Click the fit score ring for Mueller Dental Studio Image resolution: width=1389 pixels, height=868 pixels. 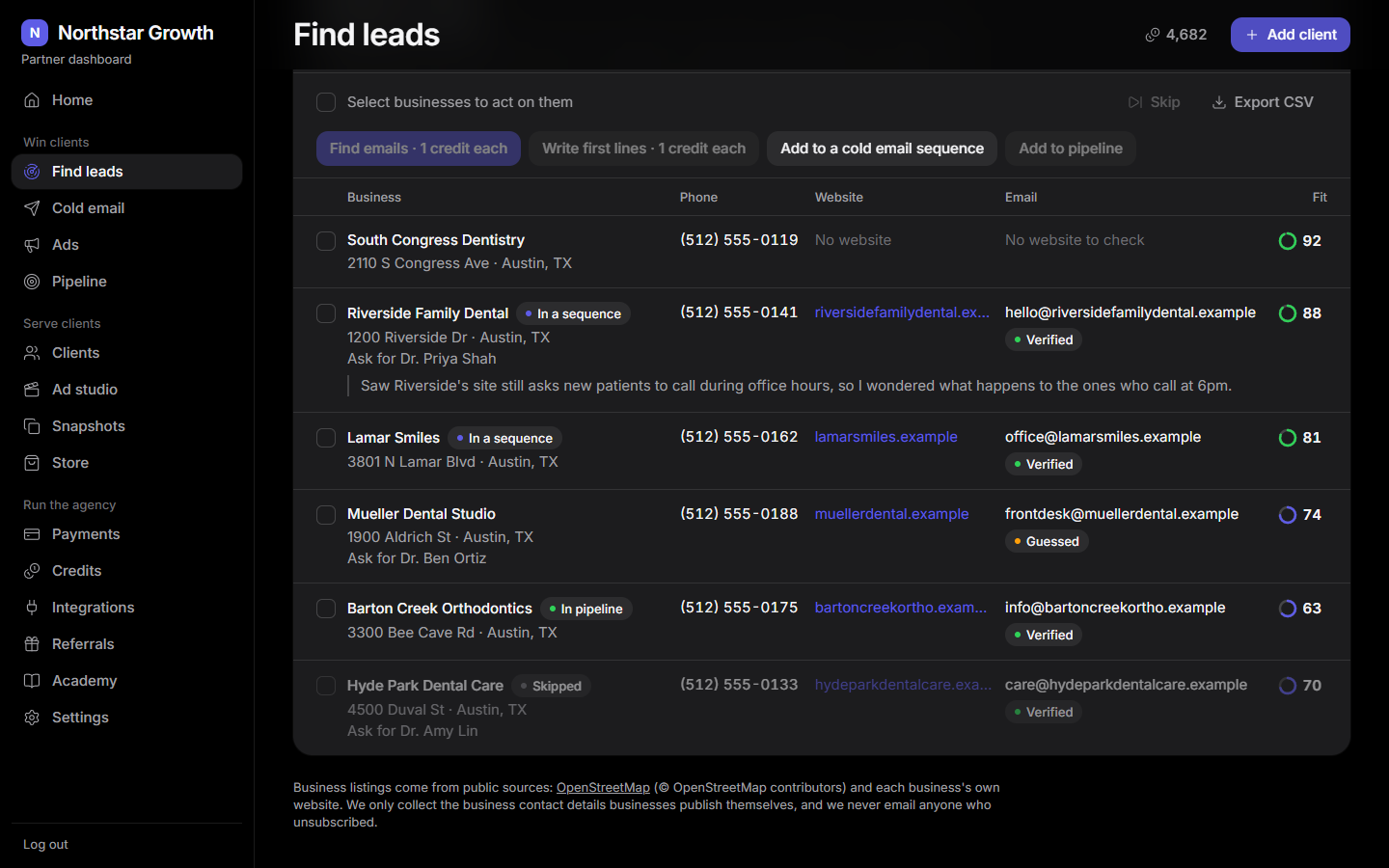coord(1287,515)
